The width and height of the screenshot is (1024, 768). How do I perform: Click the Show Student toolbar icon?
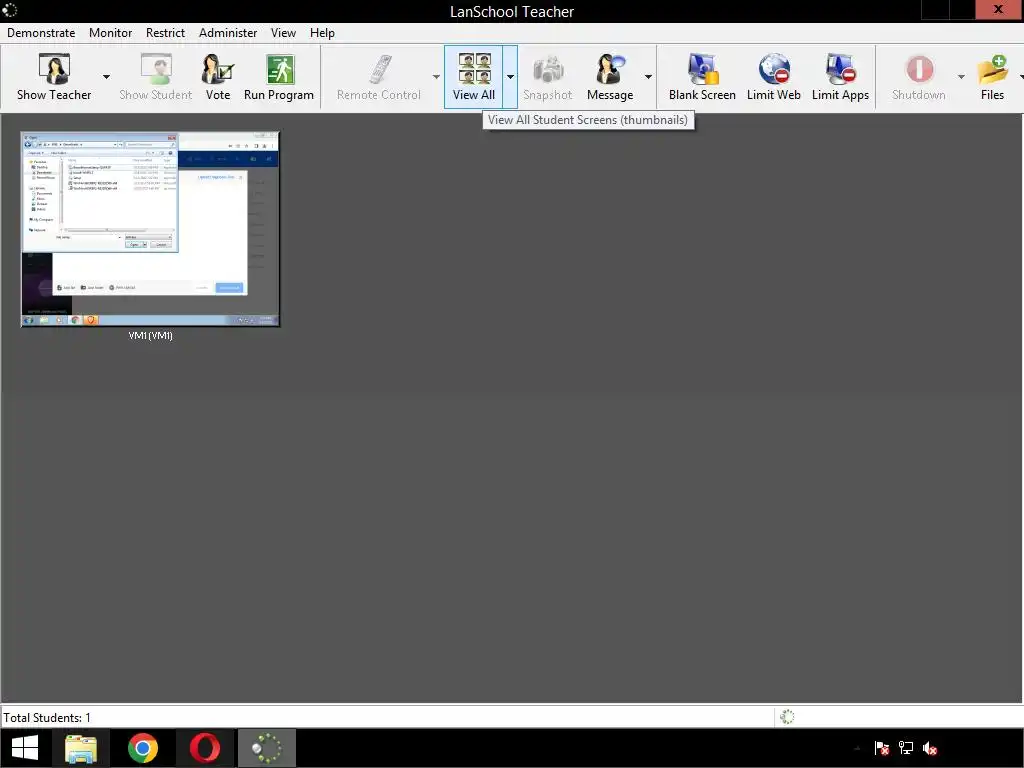coord(155,77)
